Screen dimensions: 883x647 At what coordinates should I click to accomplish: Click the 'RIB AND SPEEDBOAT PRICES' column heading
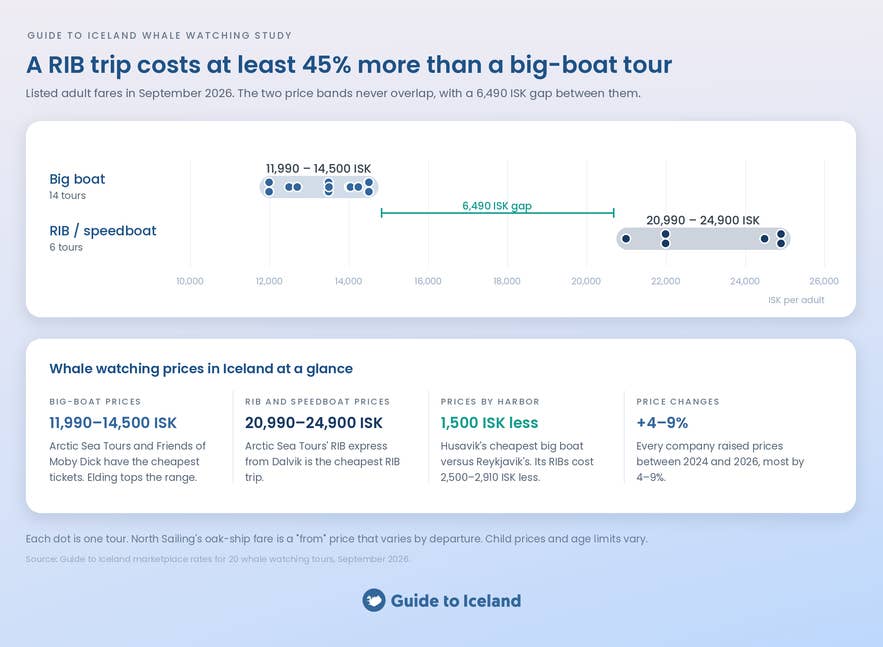tap(318, 401)
